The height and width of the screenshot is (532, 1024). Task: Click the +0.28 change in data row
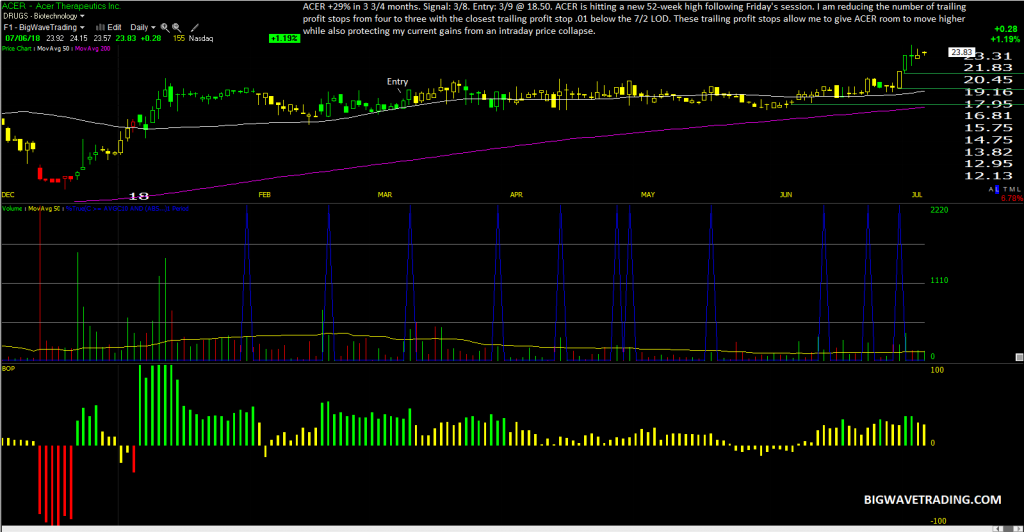151,39
